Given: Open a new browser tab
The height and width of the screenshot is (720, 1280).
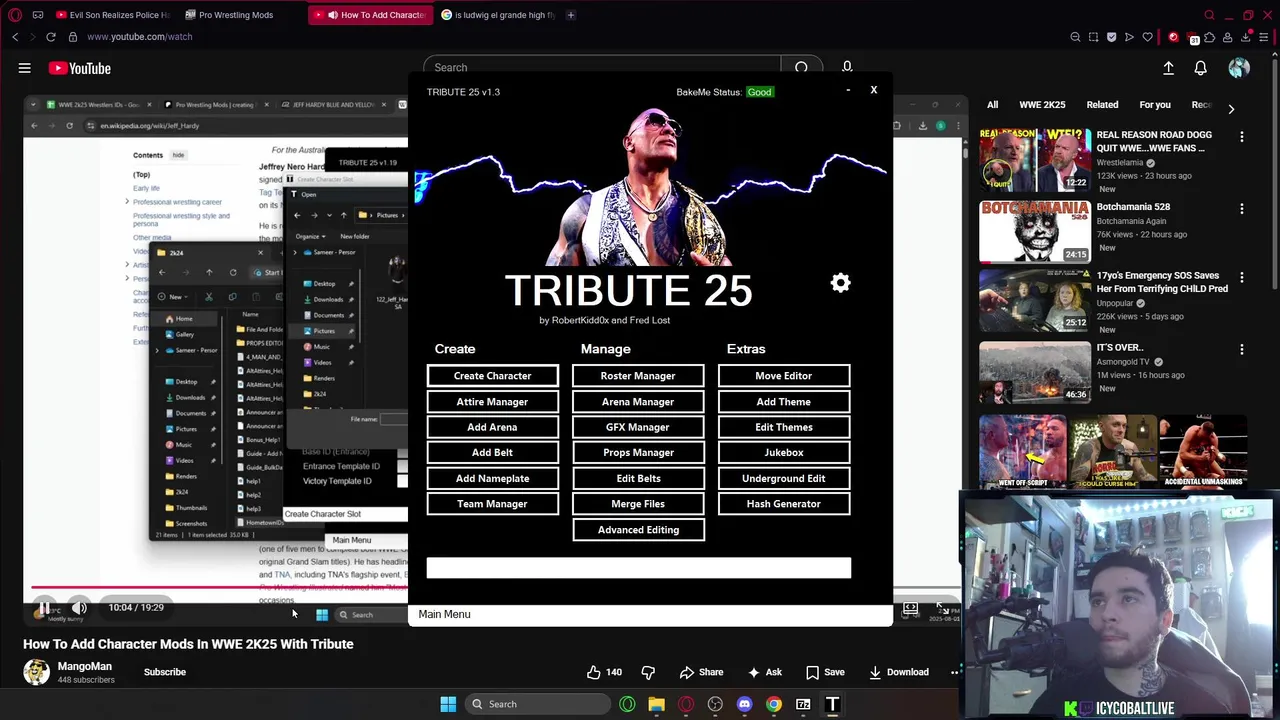Looking at the screenshot, I should (571, 15).
